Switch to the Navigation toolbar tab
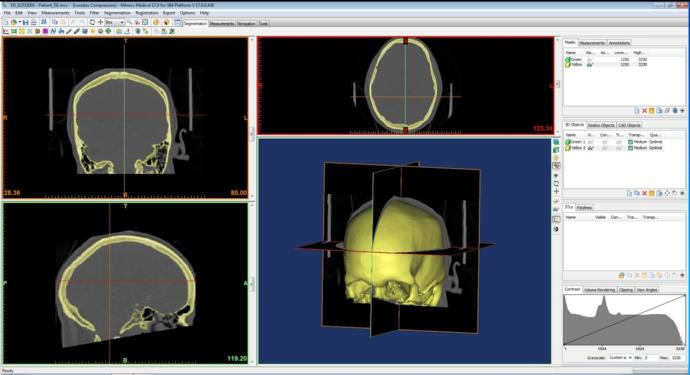This screenshot has height=375, width=690. pyautogui.click(x=246, y=23)
